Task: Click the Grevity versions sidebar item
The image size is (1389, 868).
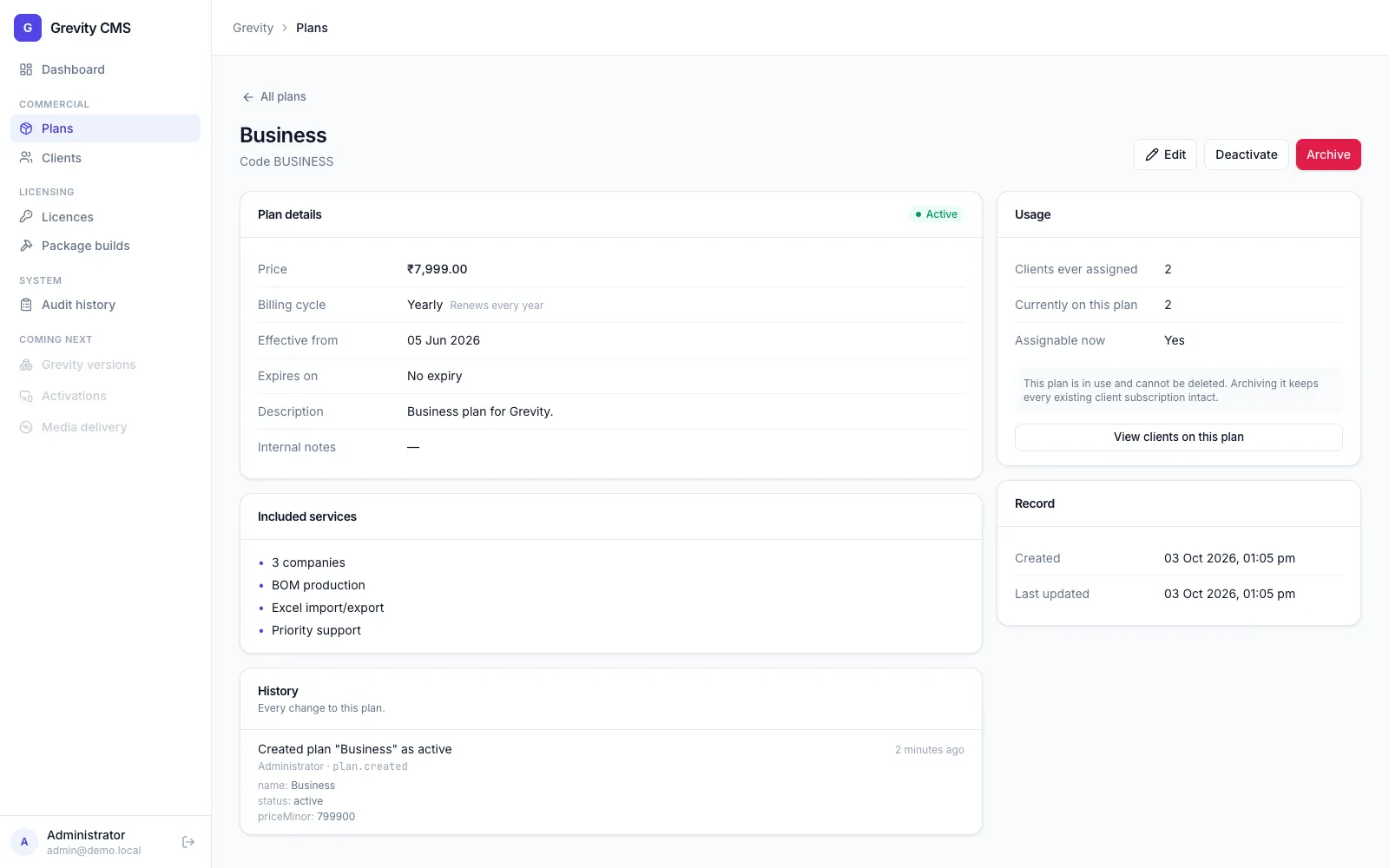Action: 105,365
